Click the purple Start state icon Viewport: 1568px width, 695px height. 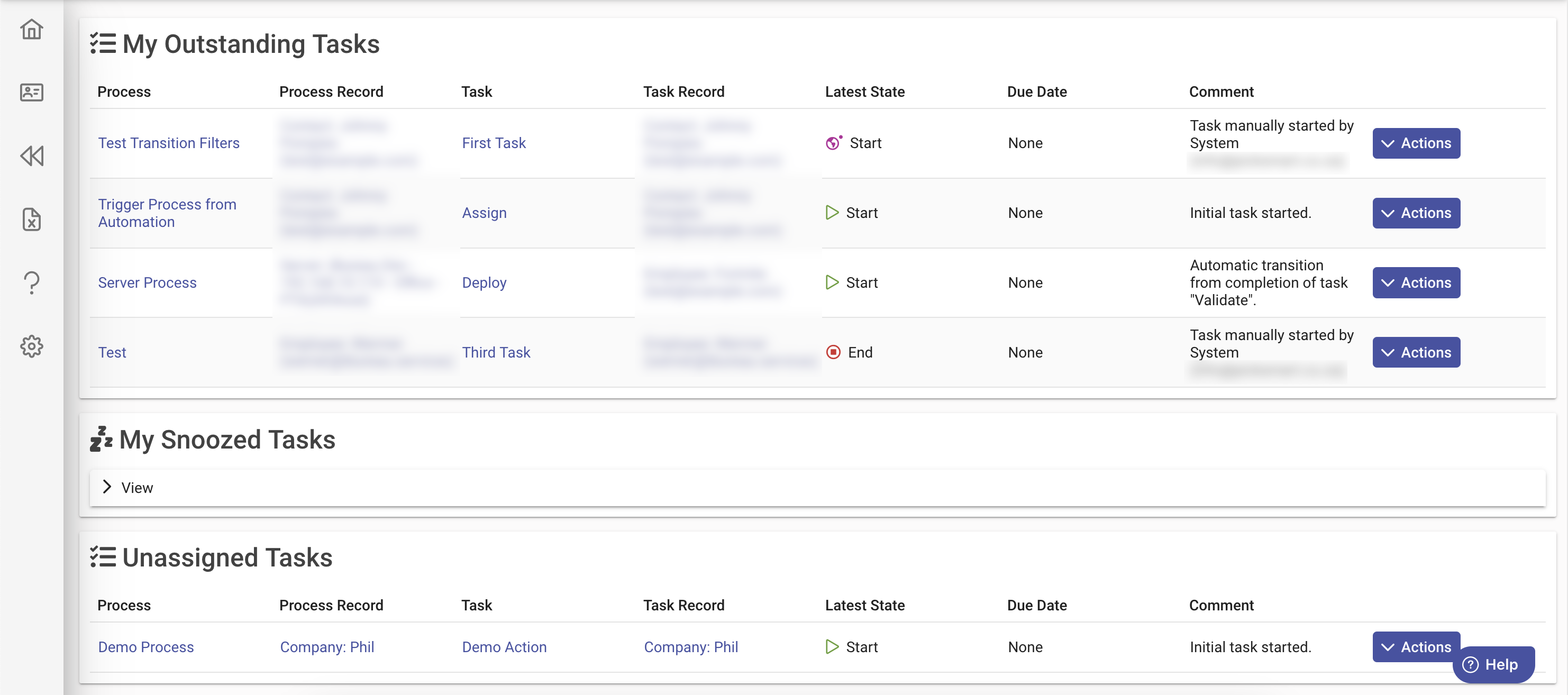(833, 143)
